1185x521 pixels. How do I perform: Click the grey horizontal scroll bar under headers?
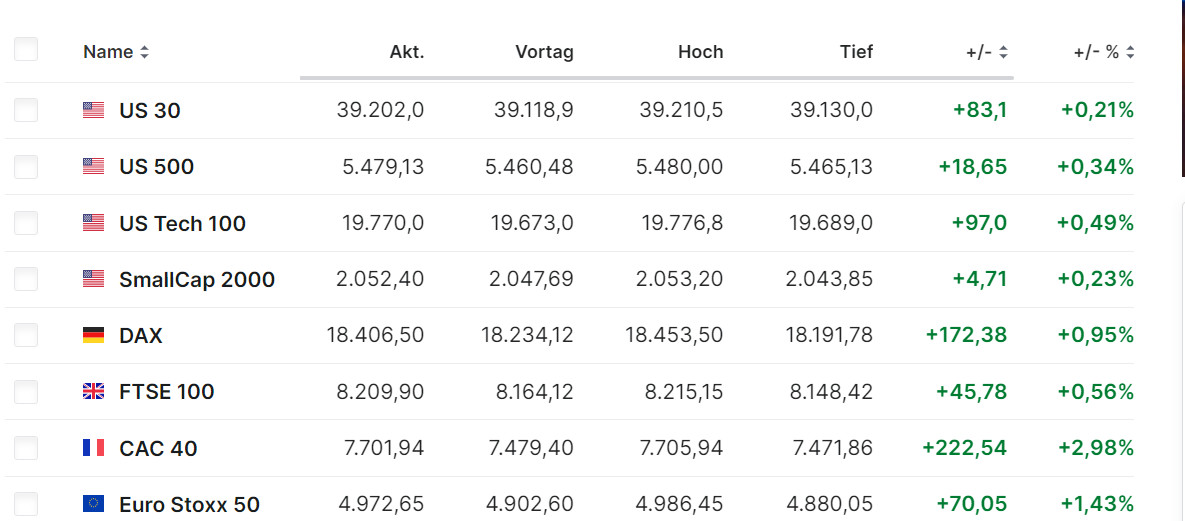tap(656, 77)
